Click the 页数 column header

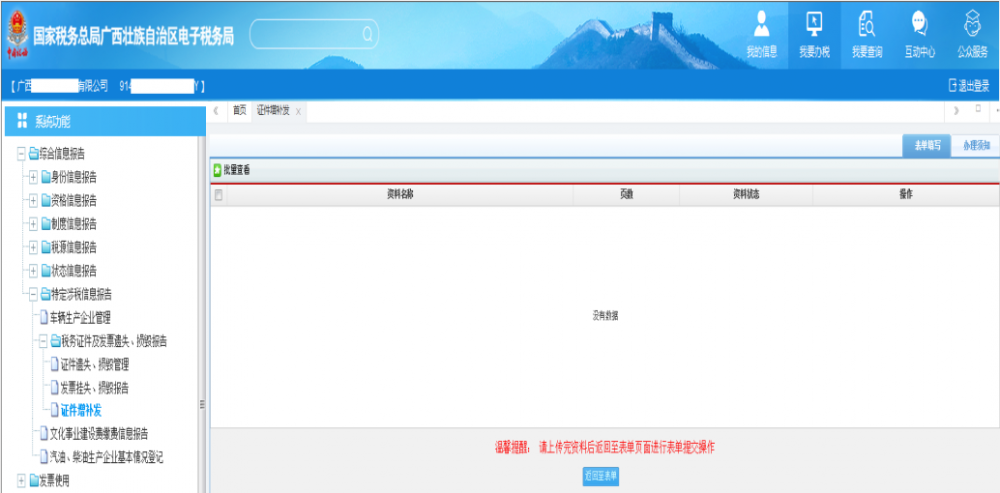(x=626, y=195)
